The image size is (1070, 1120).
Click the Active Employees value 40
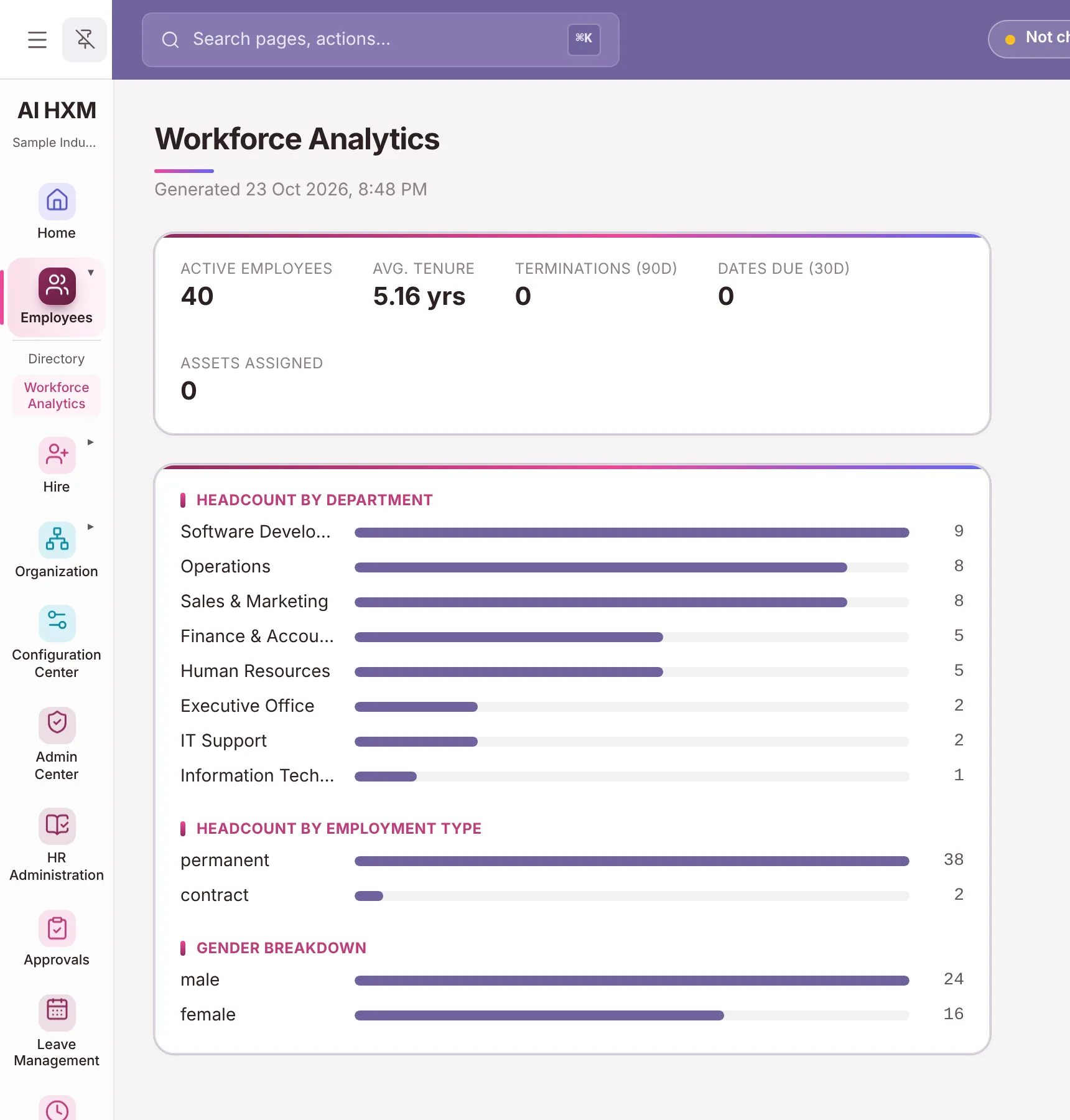197,296
